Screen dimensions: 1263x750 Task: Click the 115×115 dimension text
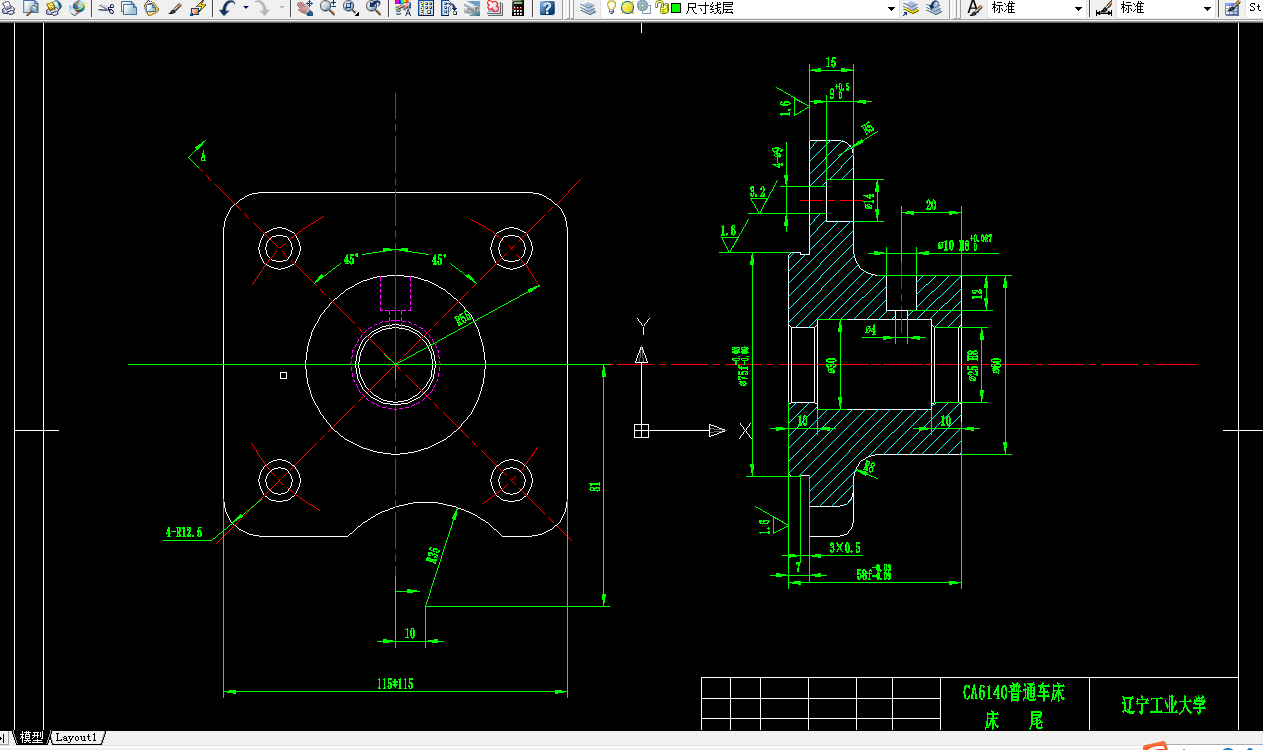click(x=395, y=684)
